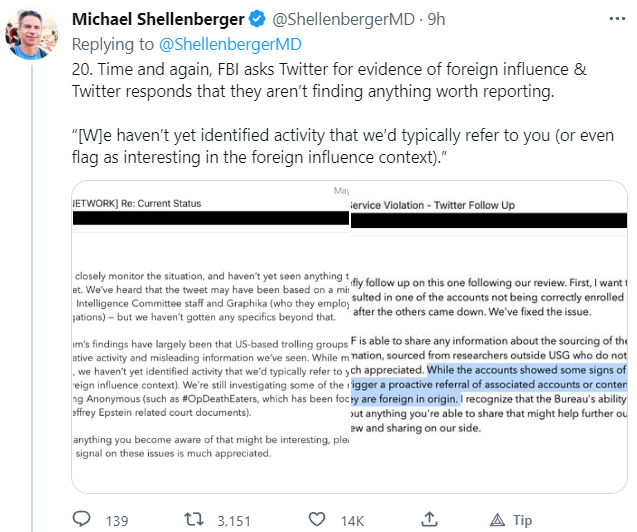Image resolution: width=637 pixels, height=532 pixels.
Task: Like the tweet with the heart icon
Action: (x=318, y=520)
